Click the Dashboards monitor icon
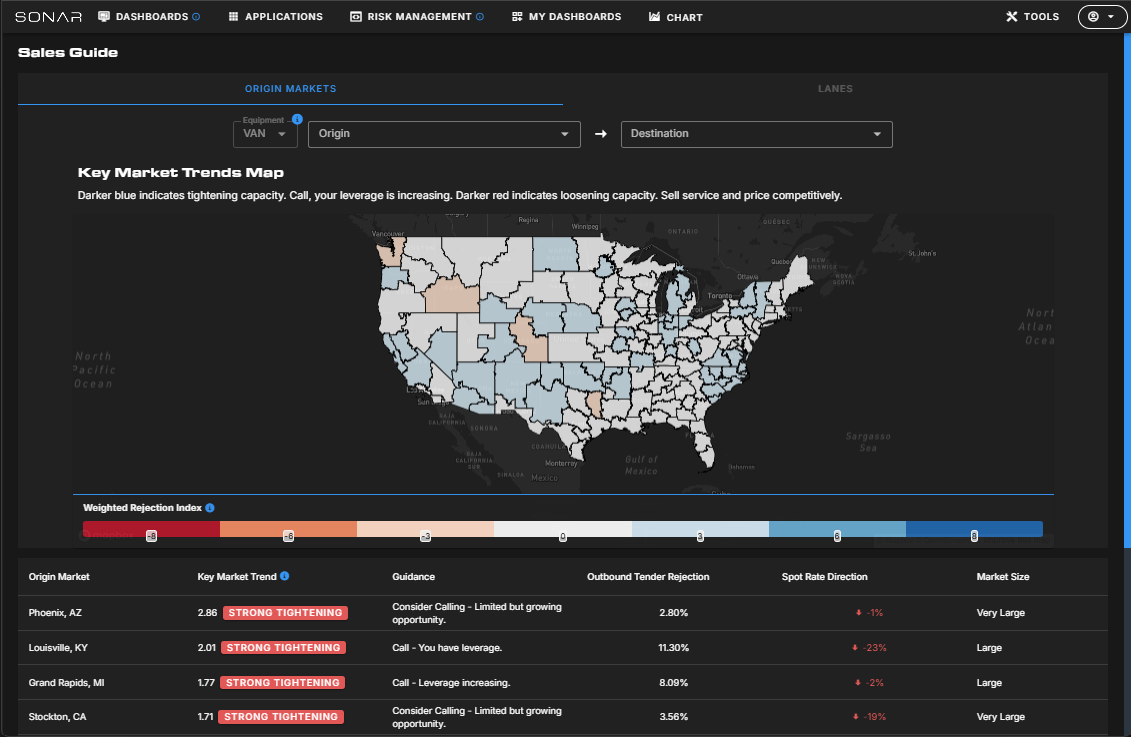Screen dimensions: 1131x737 pos(104,17)
